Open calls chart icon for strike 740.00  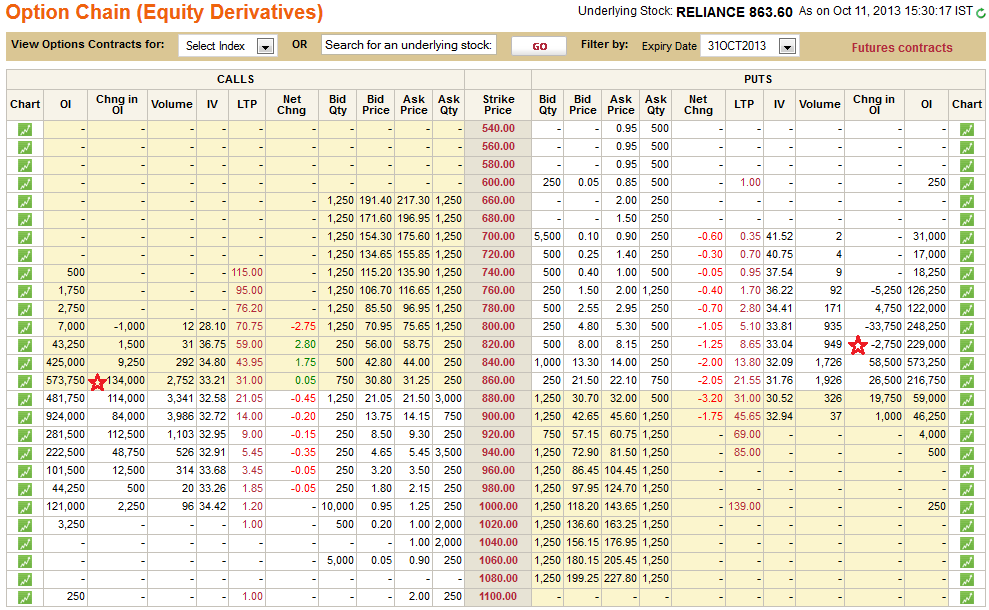[25, 273]
